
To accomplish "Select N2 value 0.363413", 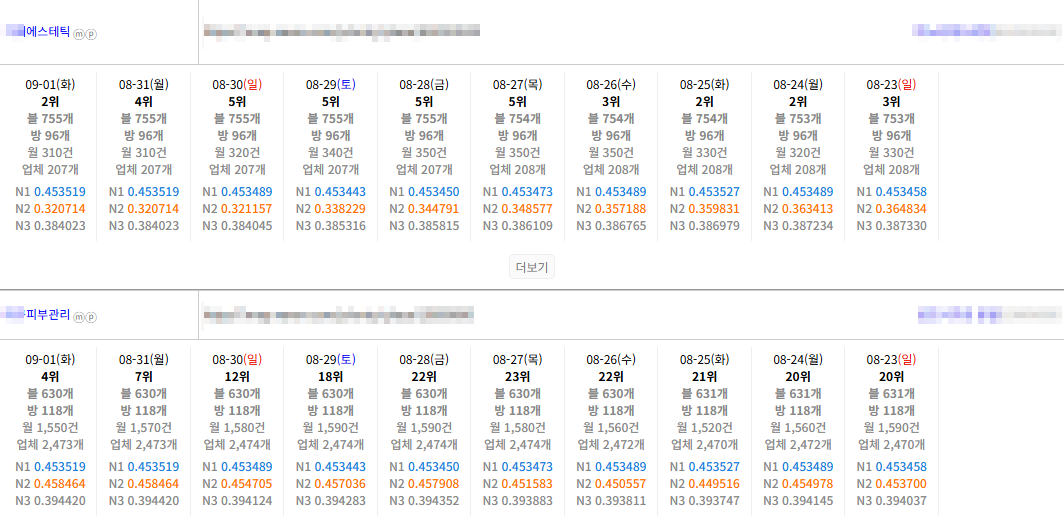I will tap(808, 208).
